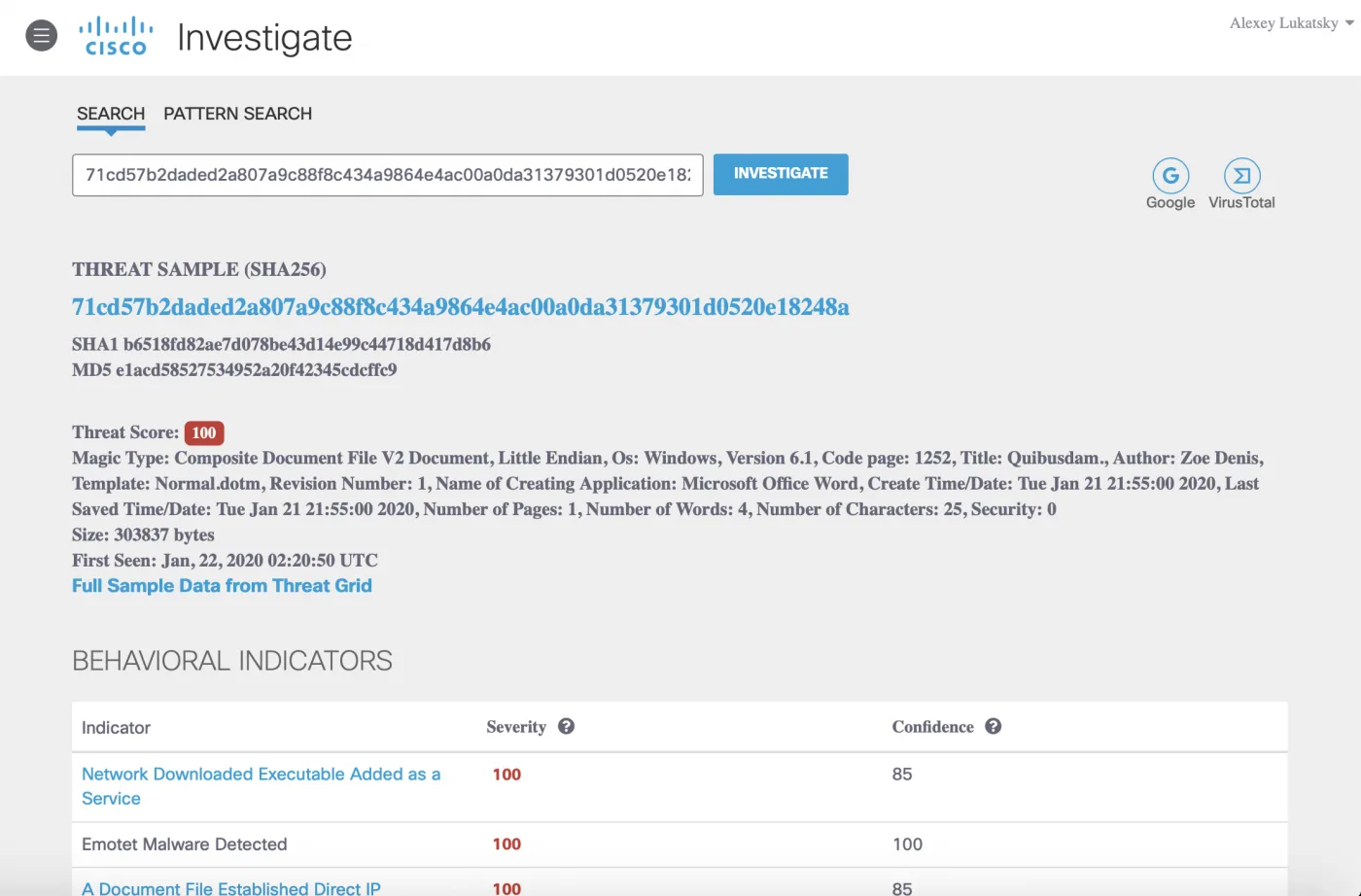
Task: Click confidence 85 for Network Downloaded Executable
Action: coord(902,775)
